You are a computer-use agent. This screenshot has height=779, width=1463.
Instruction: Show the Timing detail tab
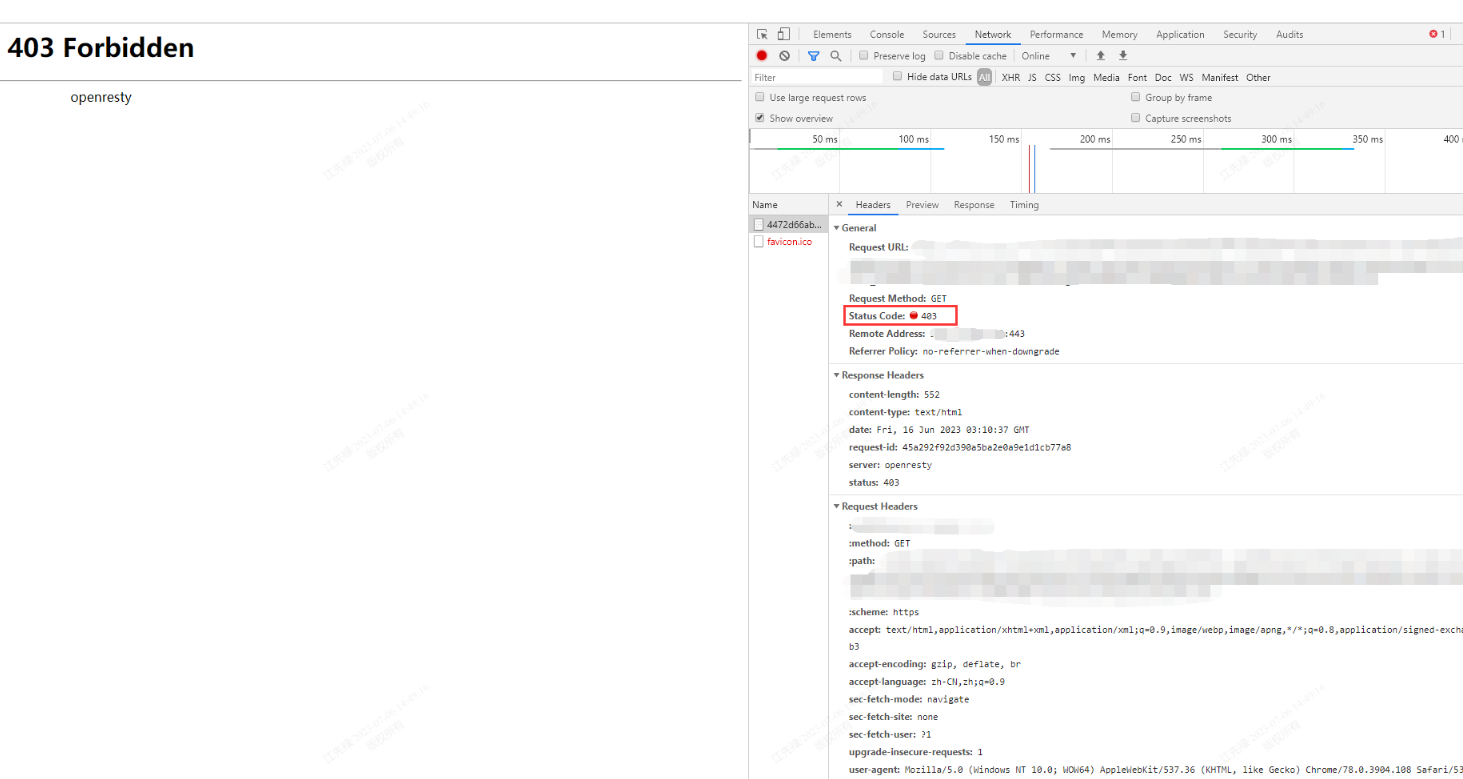[x=1024, y=205]
